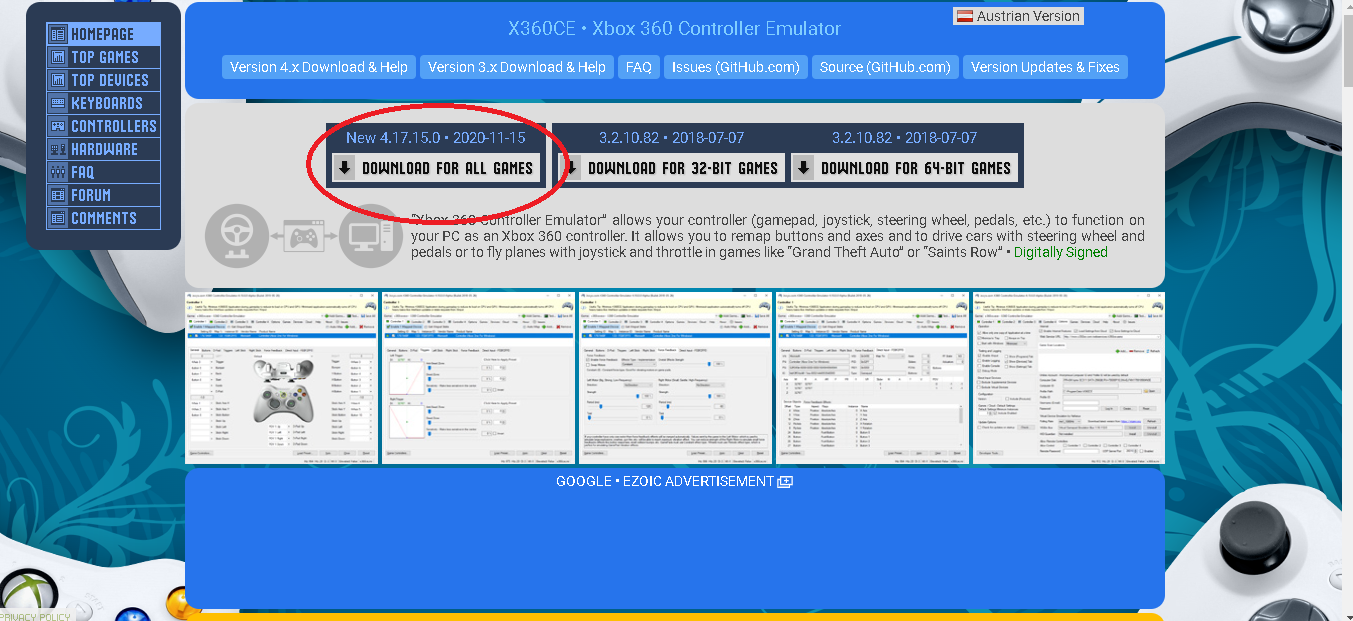Go to Top Devices page
The height and width of the screenshot is (621, 1353).
[103, 80]
